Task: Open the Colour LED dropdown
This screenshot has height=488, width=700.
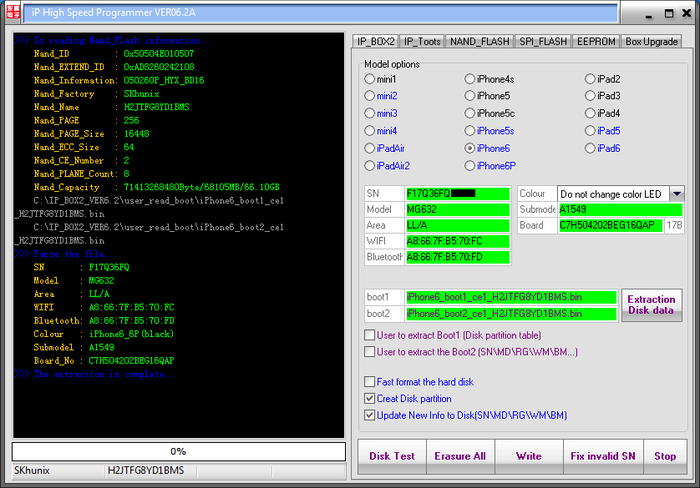Action: (676, 193)
